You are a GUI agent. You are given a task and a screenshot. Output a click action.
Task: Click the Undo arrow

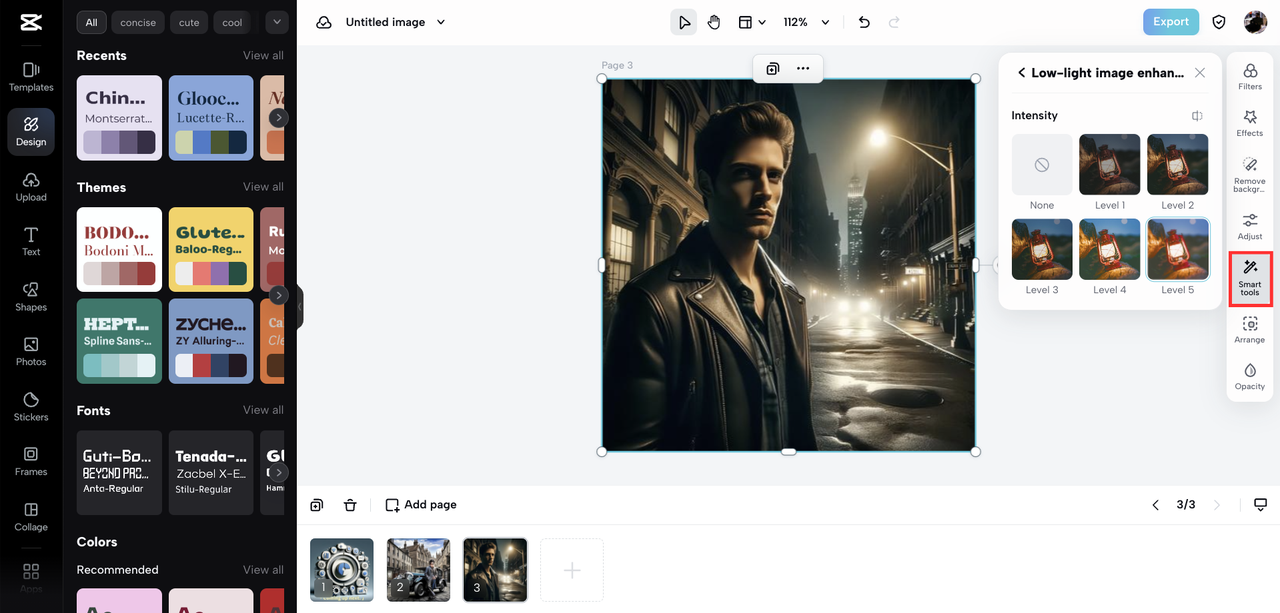[864, 22]
